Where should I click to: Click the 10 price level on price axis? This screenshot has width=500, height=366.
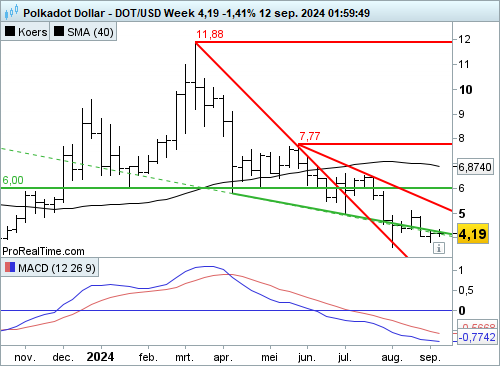tap(466, 89)
